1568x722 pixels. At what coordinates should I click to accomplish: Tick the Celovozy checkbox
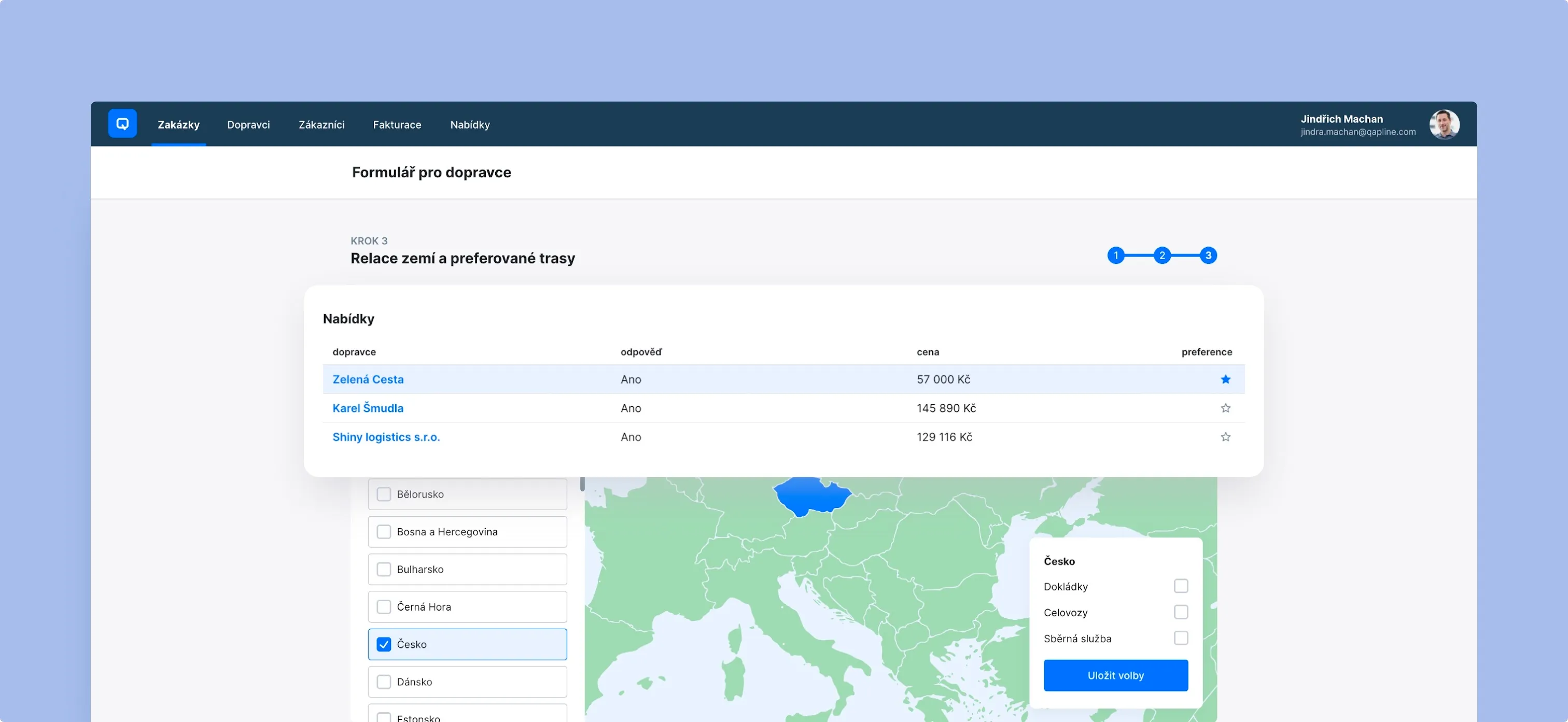(x=1180, y=612)
